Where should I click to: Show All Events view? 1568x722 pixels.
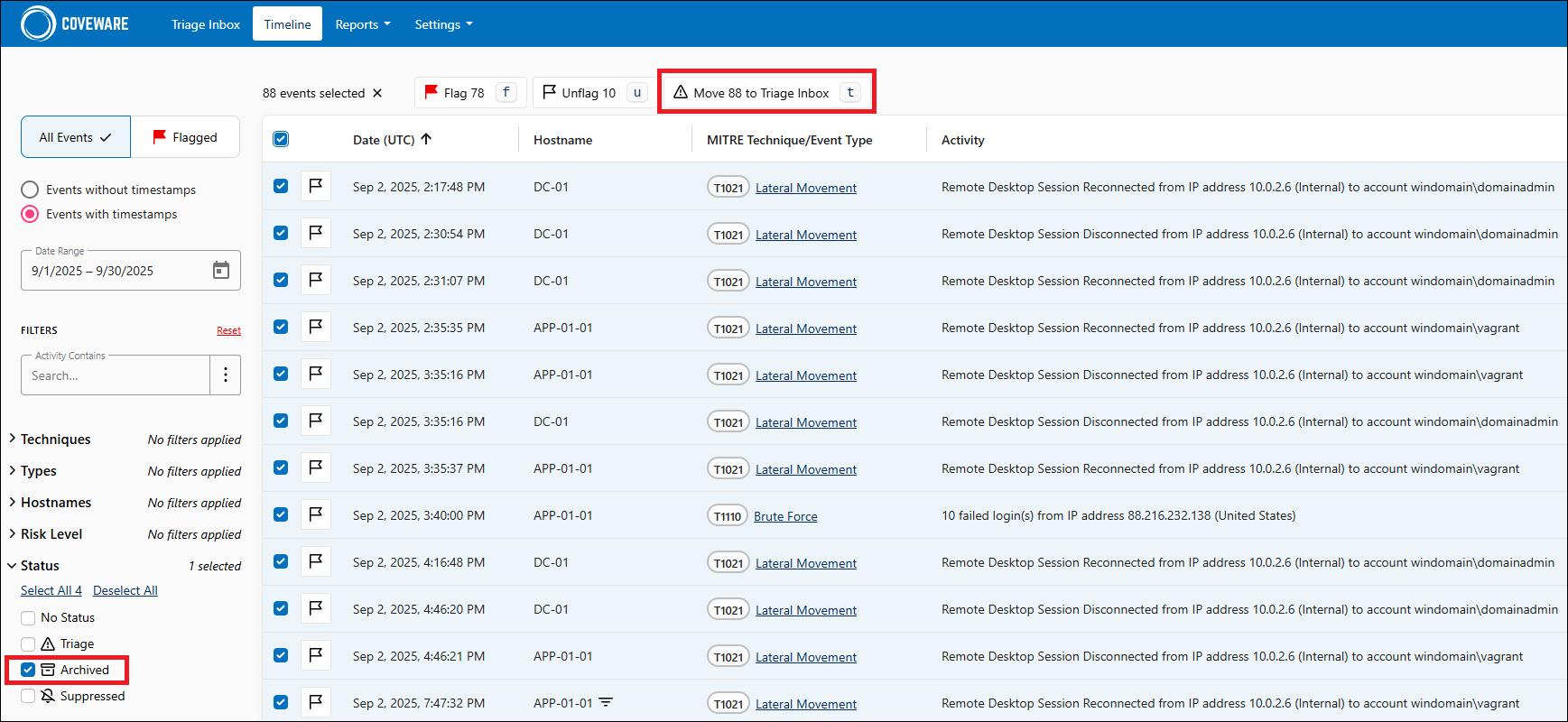click(76, 137)
